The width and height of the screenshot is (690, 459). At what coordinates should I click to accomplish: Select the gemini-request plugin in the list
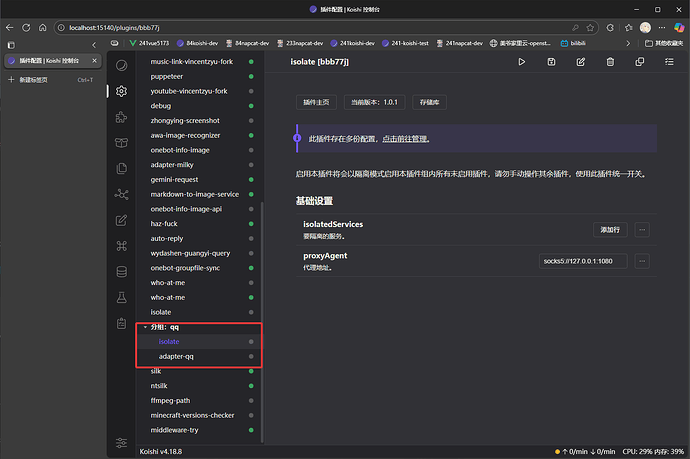(x=176, y=180)
